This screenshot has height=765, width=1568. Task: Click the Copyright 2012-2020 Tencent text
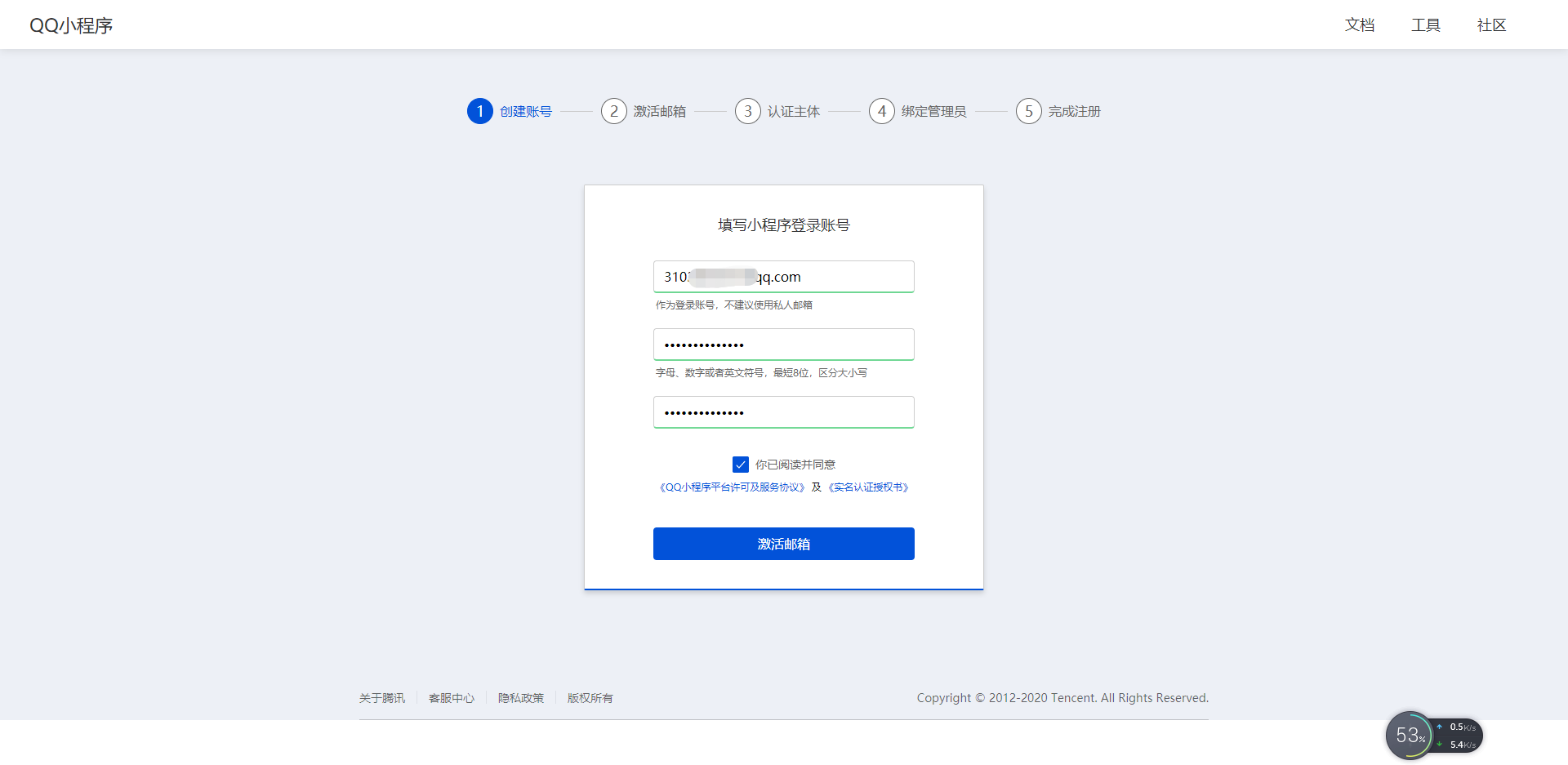(x=1062, y=698)
